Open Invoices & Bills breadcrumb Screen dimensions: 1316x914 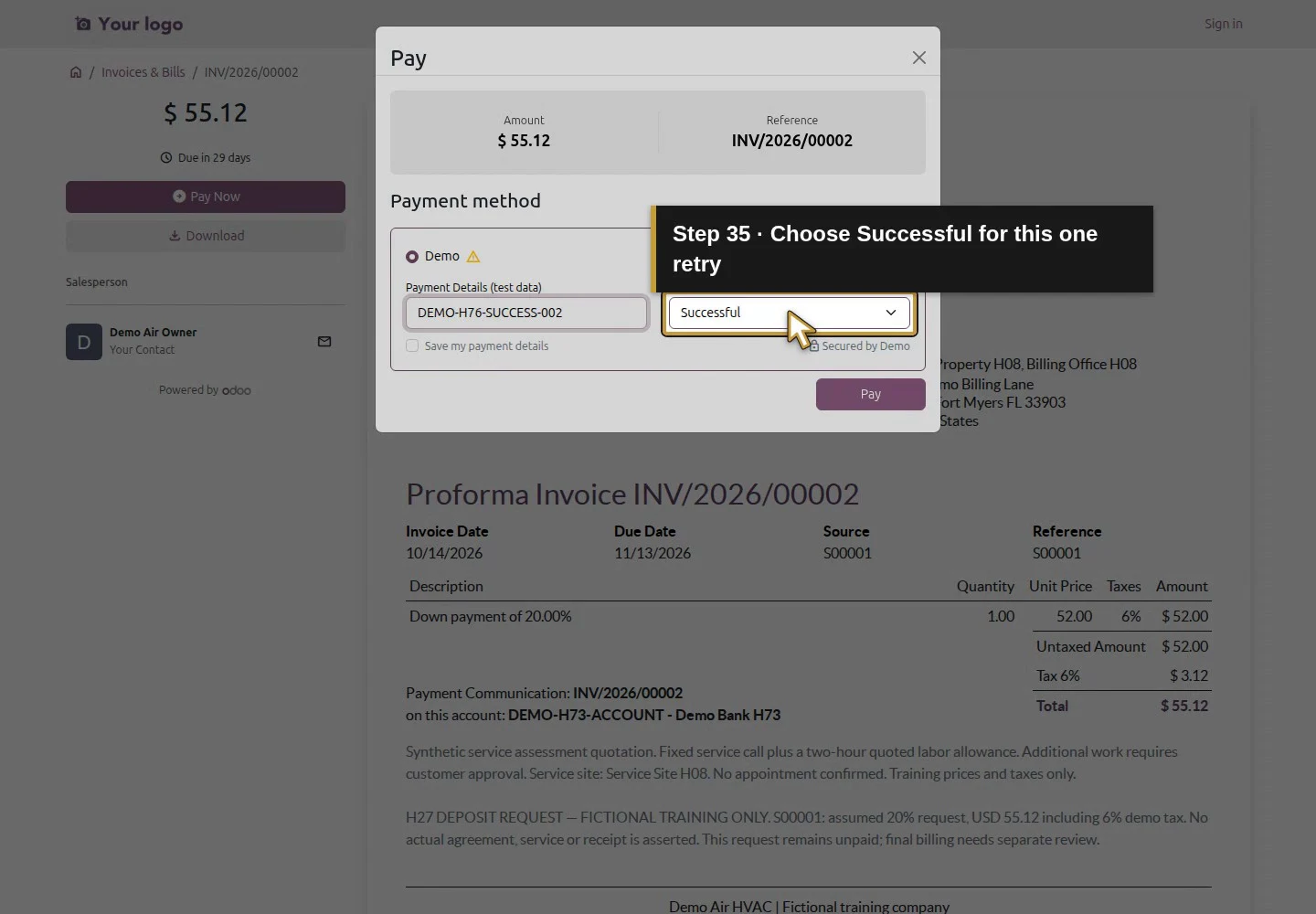tap(143, 72)
